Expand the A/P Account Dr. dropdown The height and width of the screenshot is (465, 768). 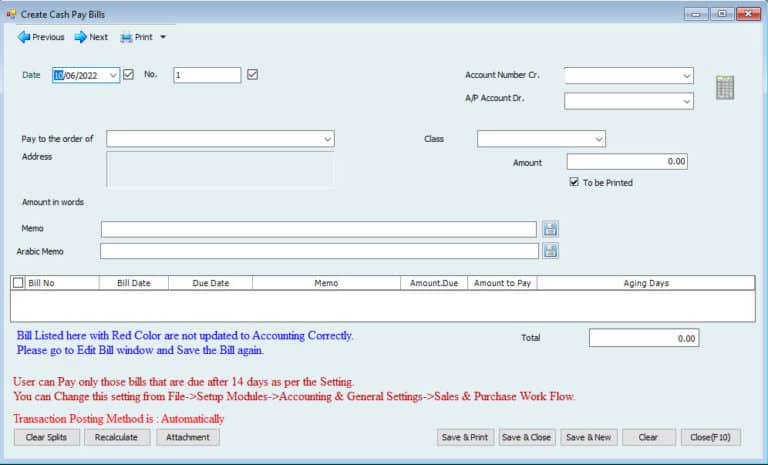(687, 101)
